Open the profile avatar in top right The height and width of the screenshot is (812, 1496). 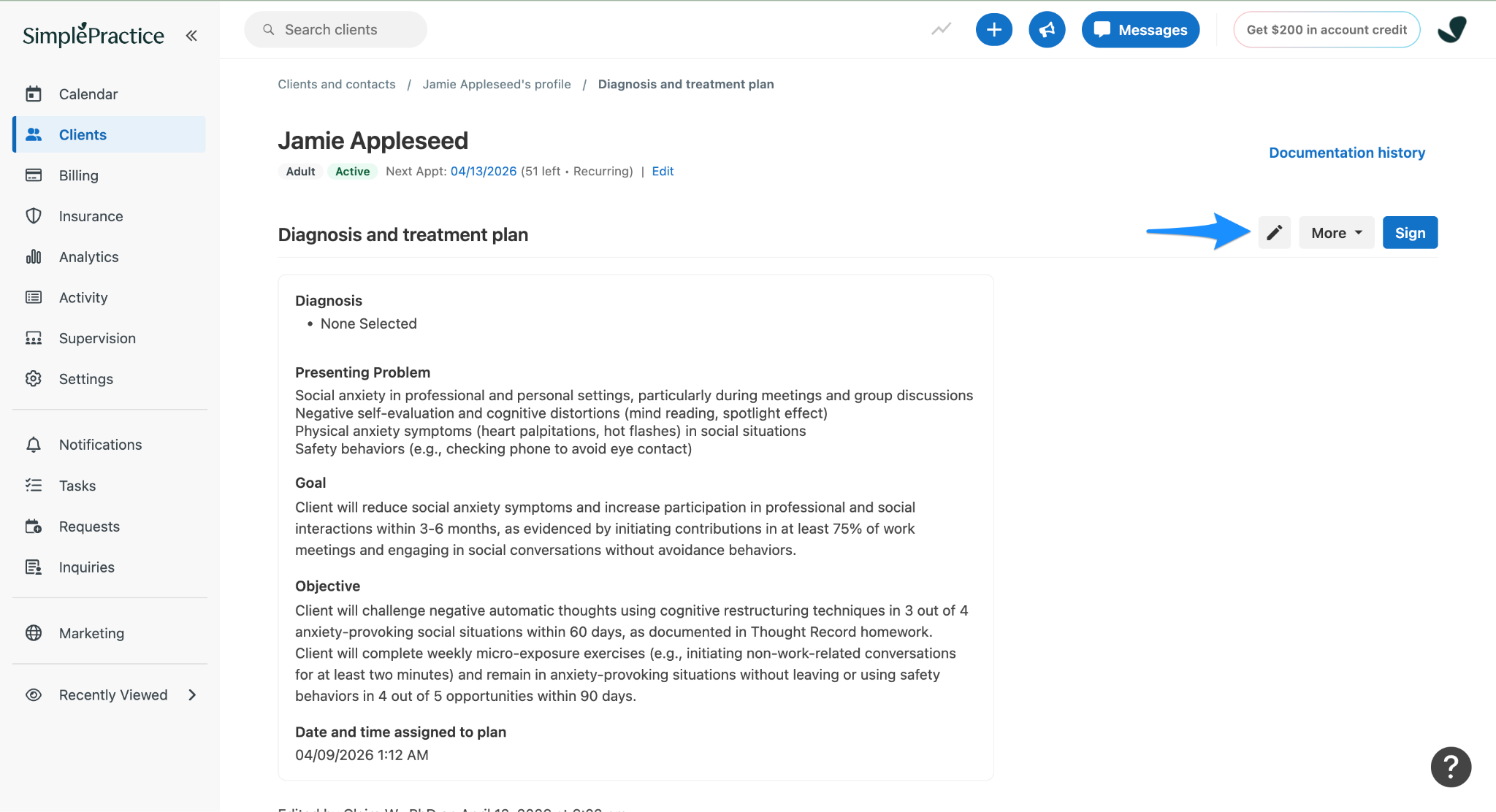[1452, 30]
